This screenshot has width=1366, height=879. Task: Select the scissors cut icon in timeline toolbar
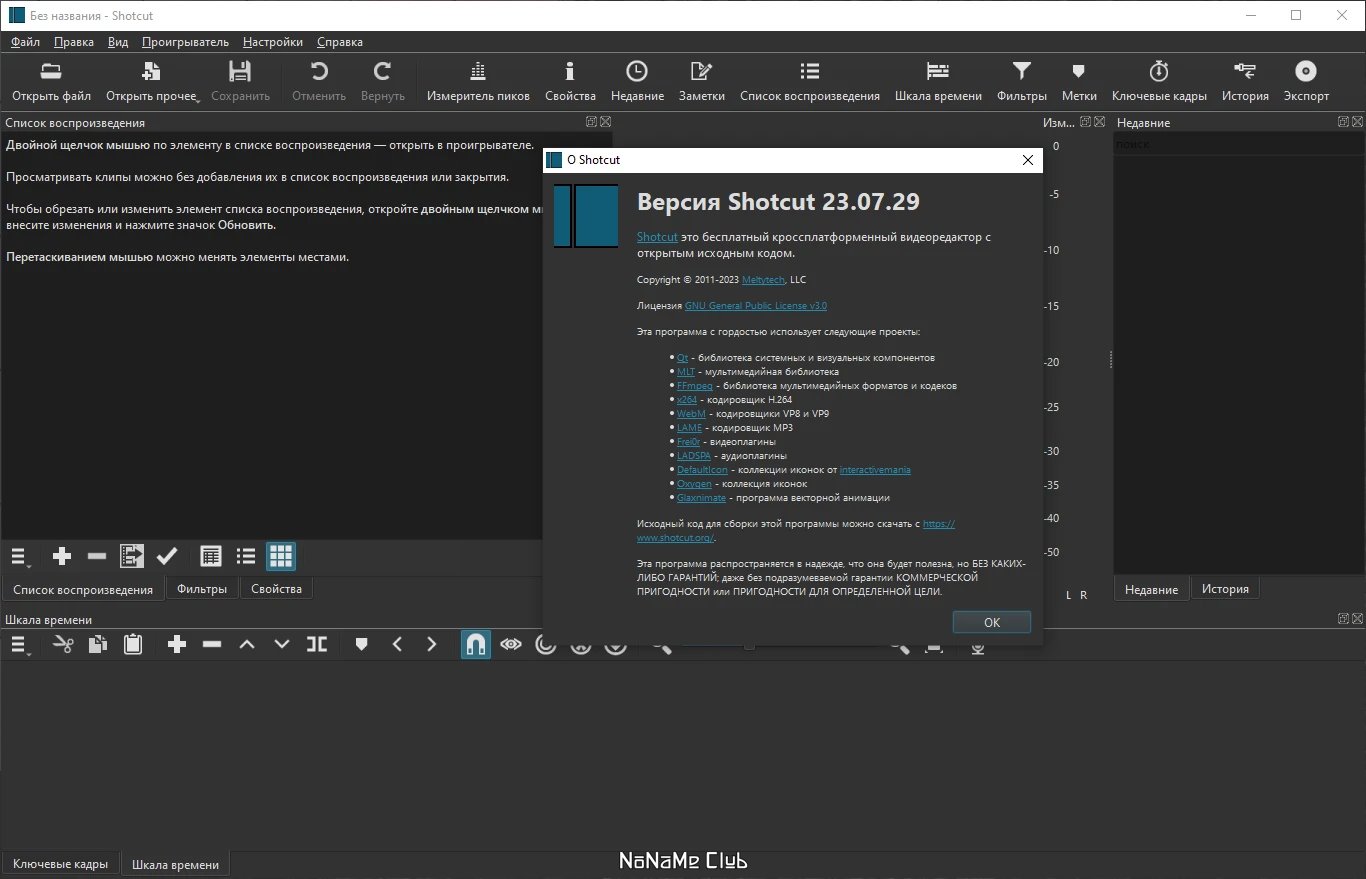(x=63, y=645)
